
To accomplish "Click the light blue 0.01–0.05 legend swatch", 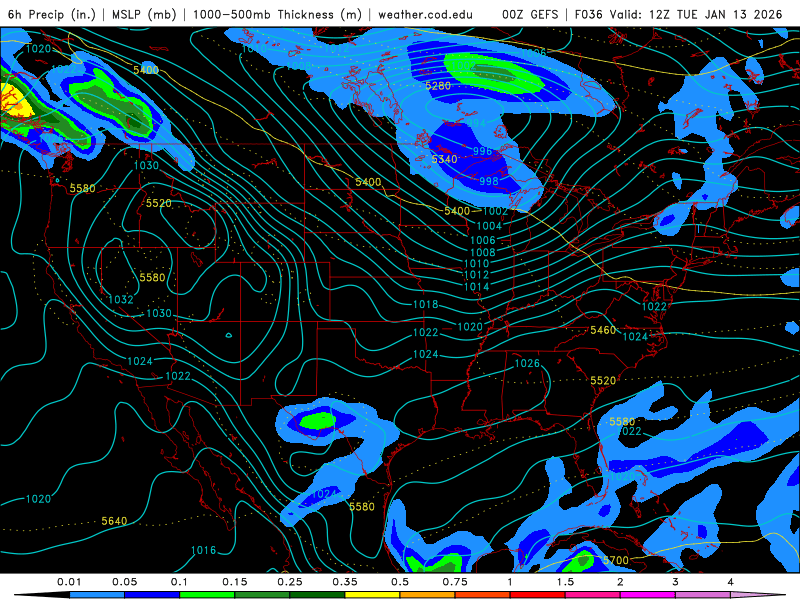I will pyautogui.click(x=97, y=595).
